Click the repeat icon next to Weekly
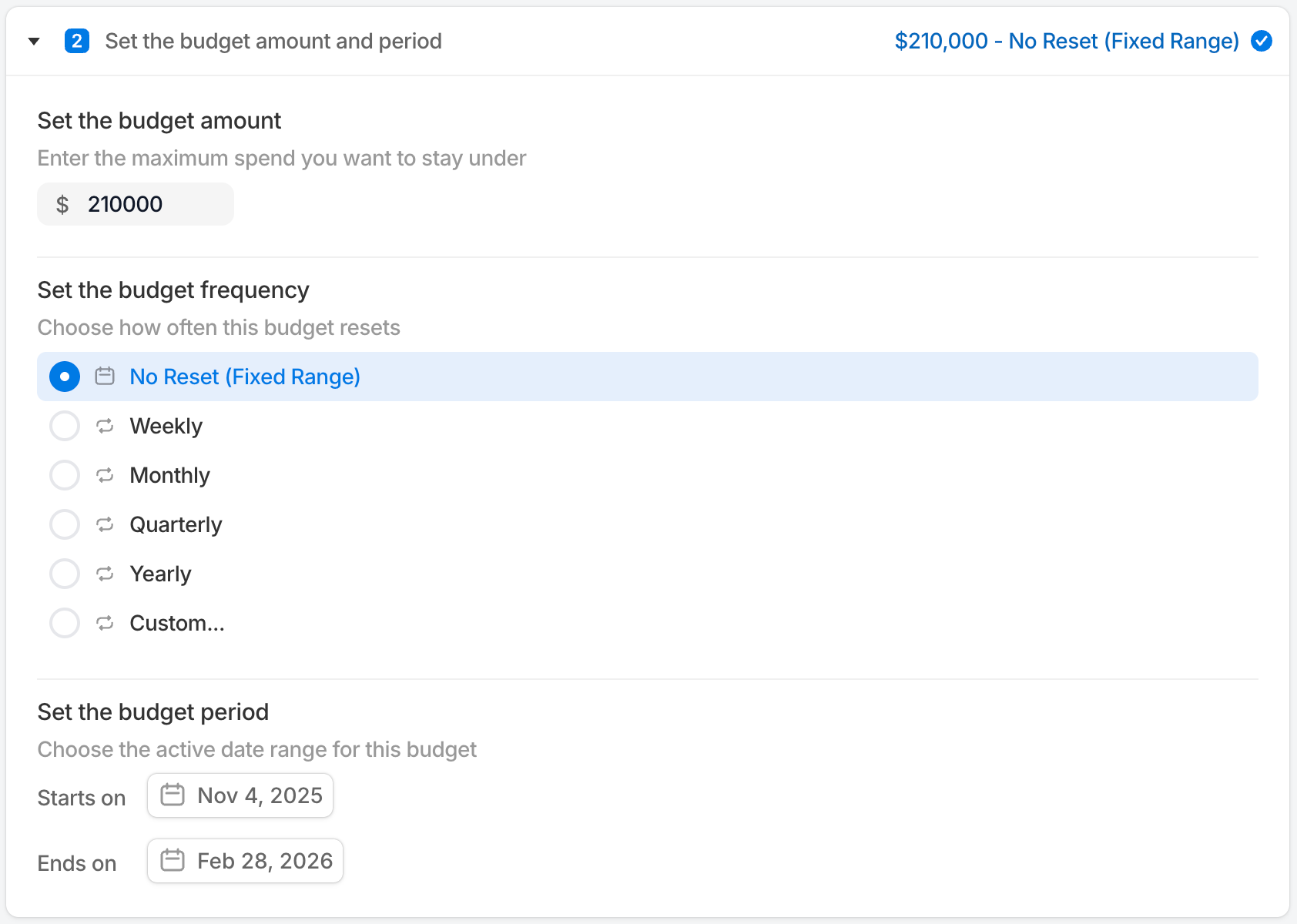 (x=104, y=426)
